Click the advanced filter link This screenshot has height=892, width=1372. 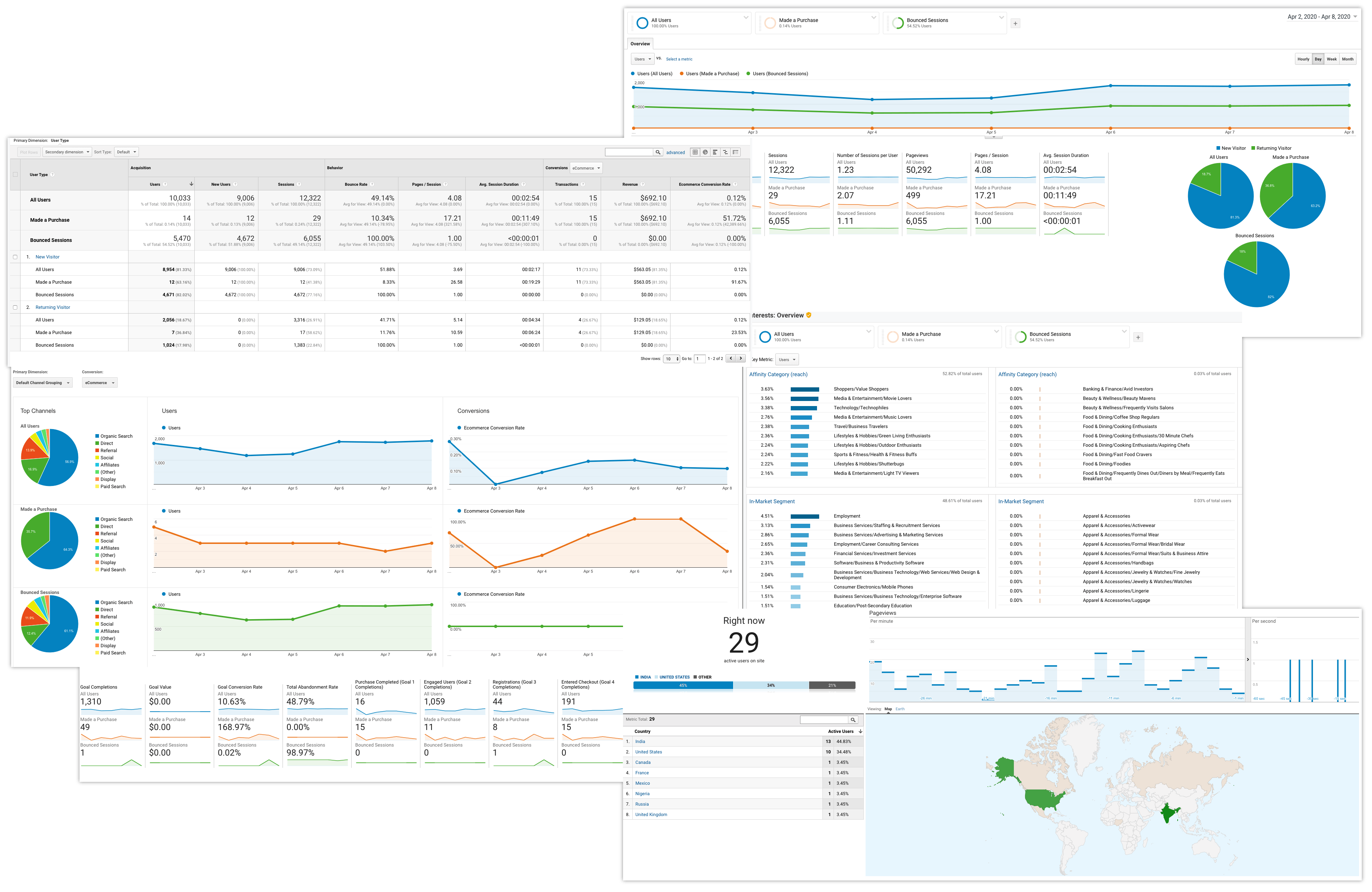[x=676, y=153]
